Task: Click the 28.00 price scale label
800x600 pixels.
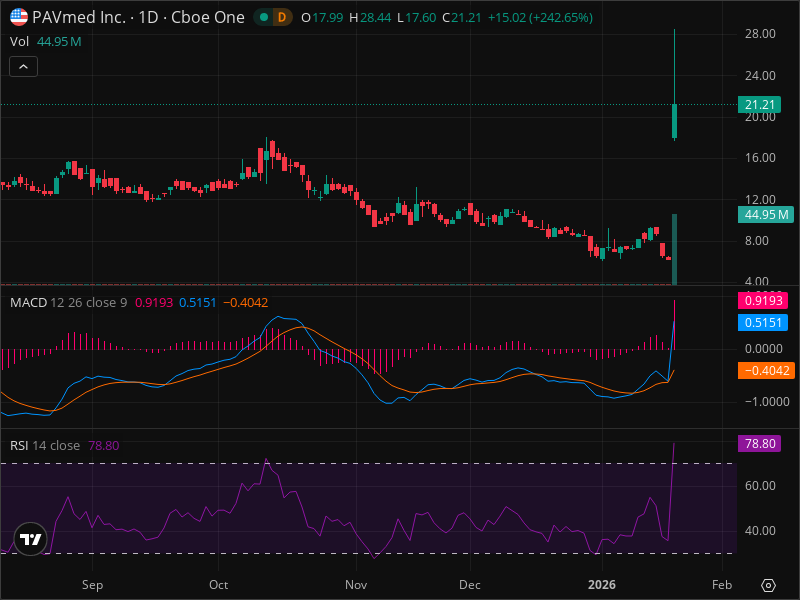Action: click(x=760, y=34)
